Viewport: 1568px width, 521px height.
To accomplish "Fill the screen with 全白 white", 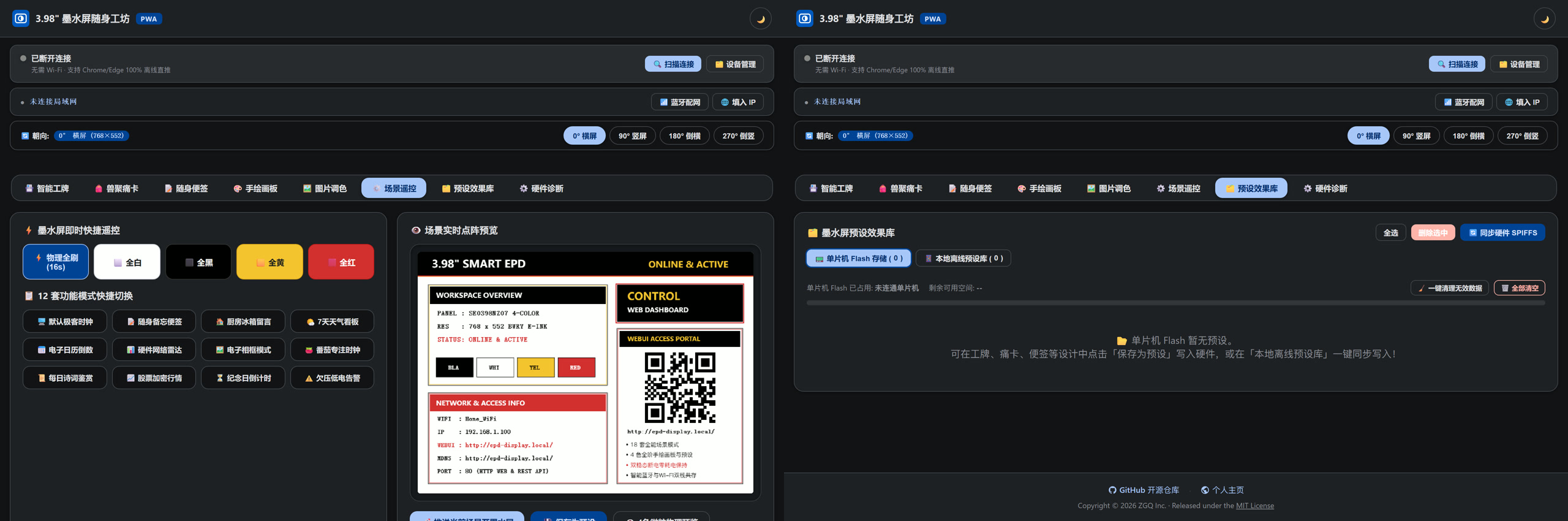I will pos(127,262).
